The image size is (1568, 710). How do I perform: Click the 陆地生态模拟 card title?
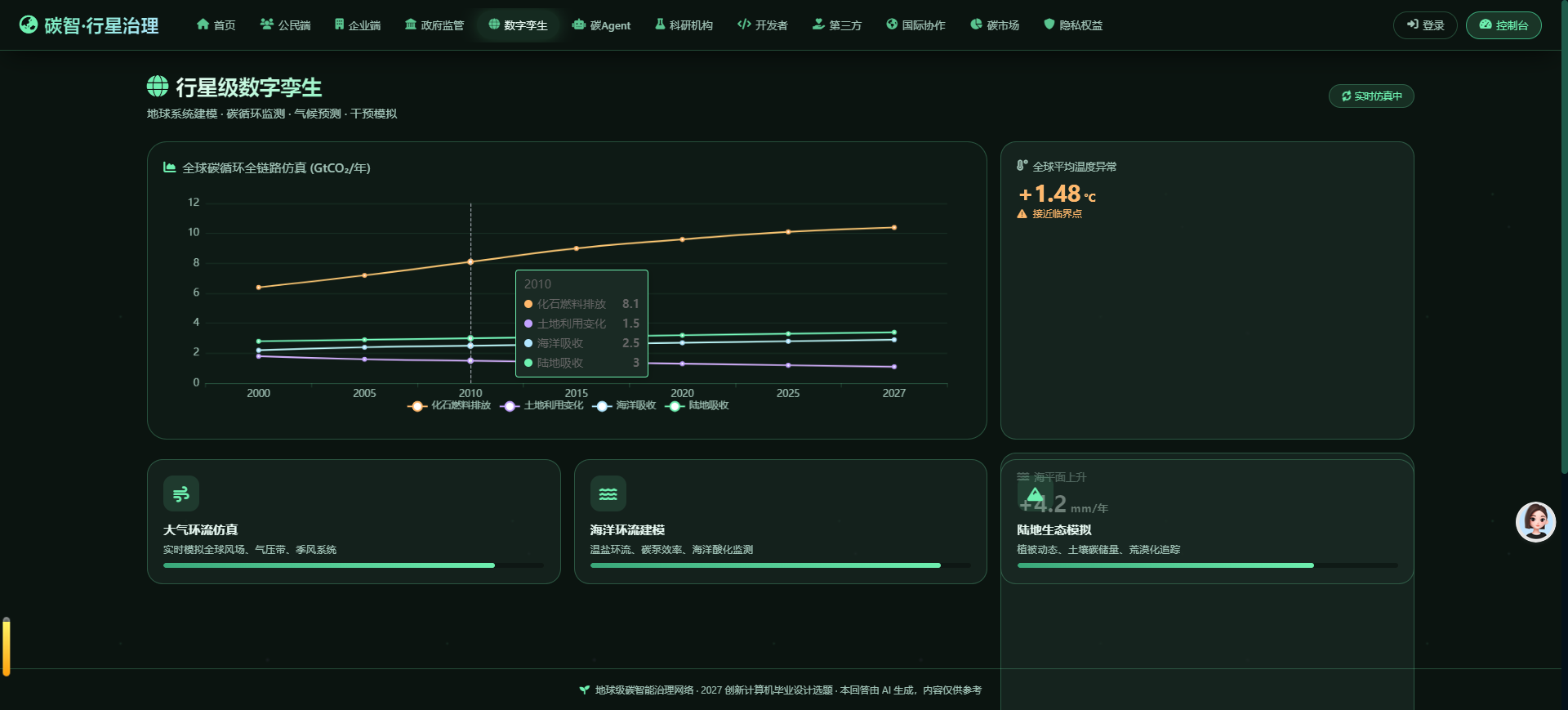click(1054, 530)
